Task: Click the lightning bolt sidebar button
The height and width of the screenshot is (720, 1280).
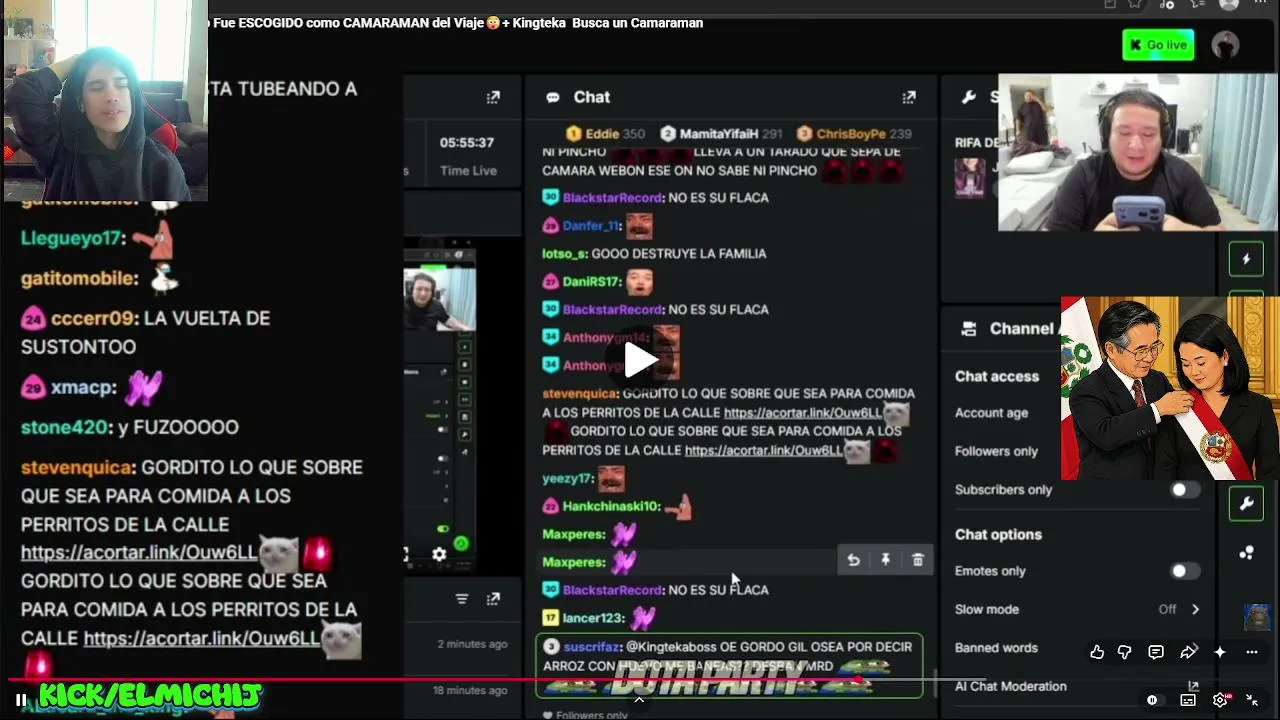Action: pos(1246,259)
